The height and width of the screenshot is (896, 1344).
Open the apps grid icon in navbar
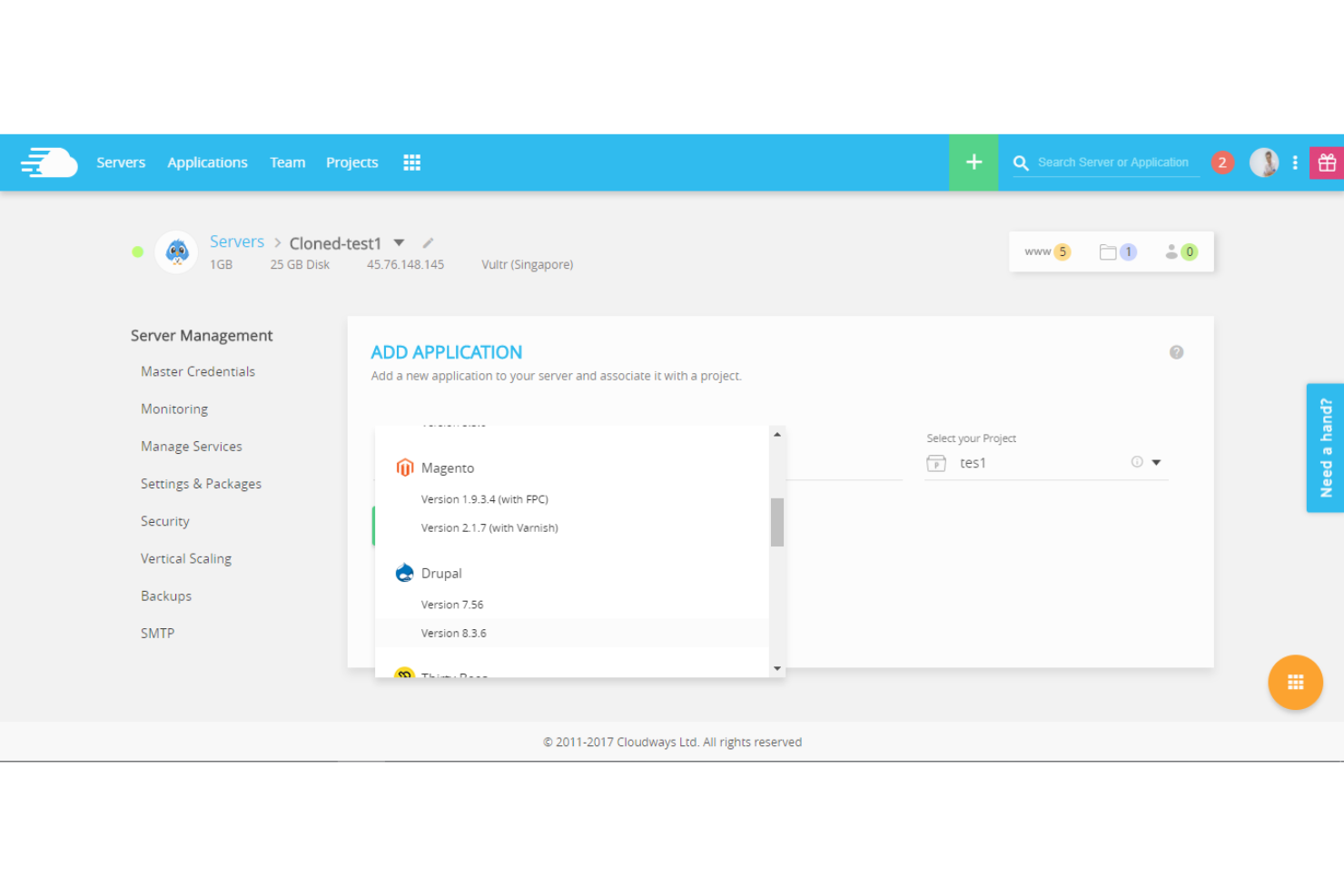point(411,162)
